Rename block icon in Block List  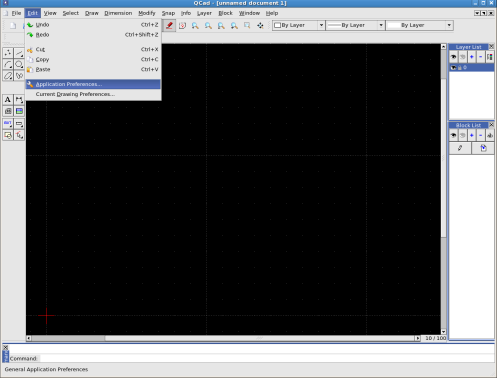(x=490, y=135)
